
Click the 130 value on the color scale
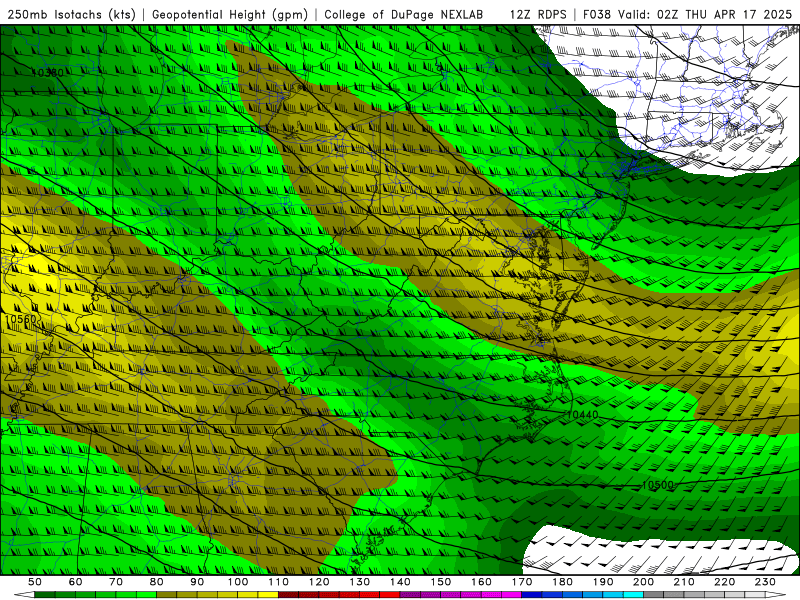[360, 582]
